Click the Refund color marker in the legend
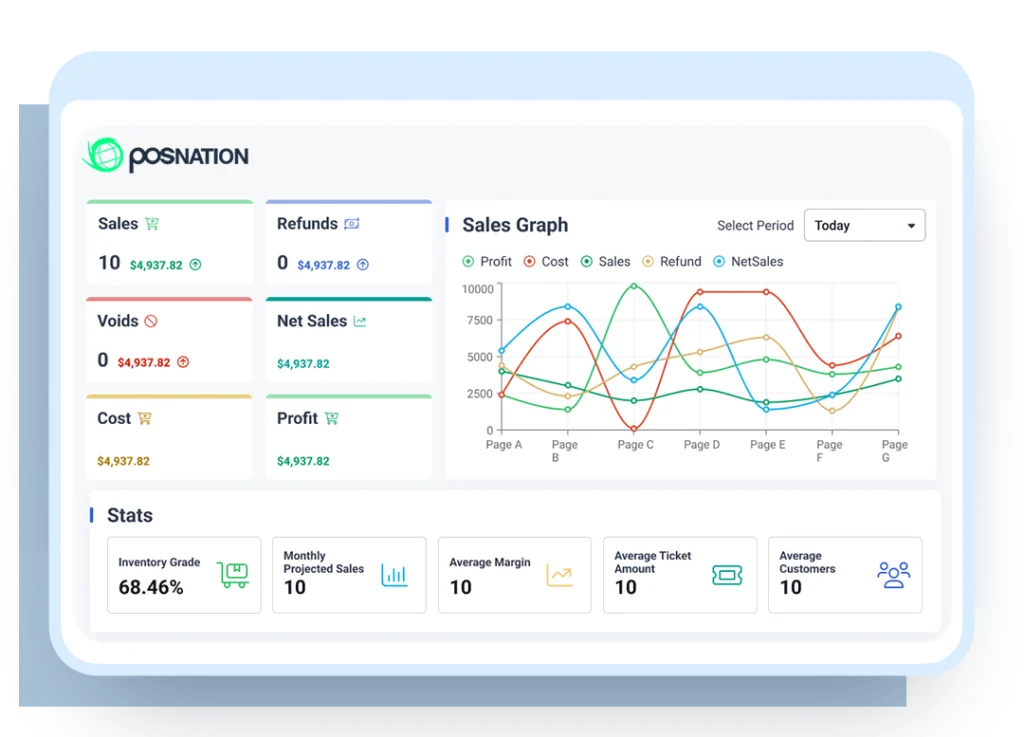This screenshot has height=737, width=1024. pos(648,262)
